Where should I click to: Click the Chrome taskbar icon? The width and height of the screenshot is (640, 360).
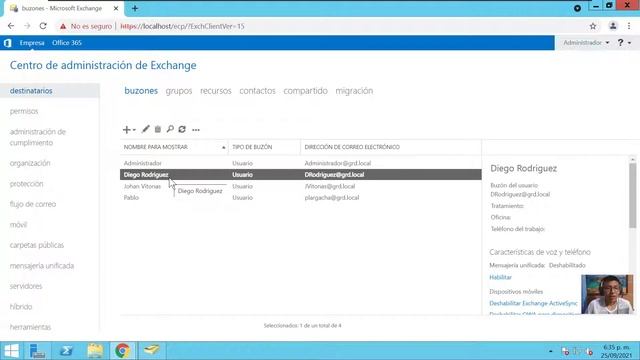[122, 351]
